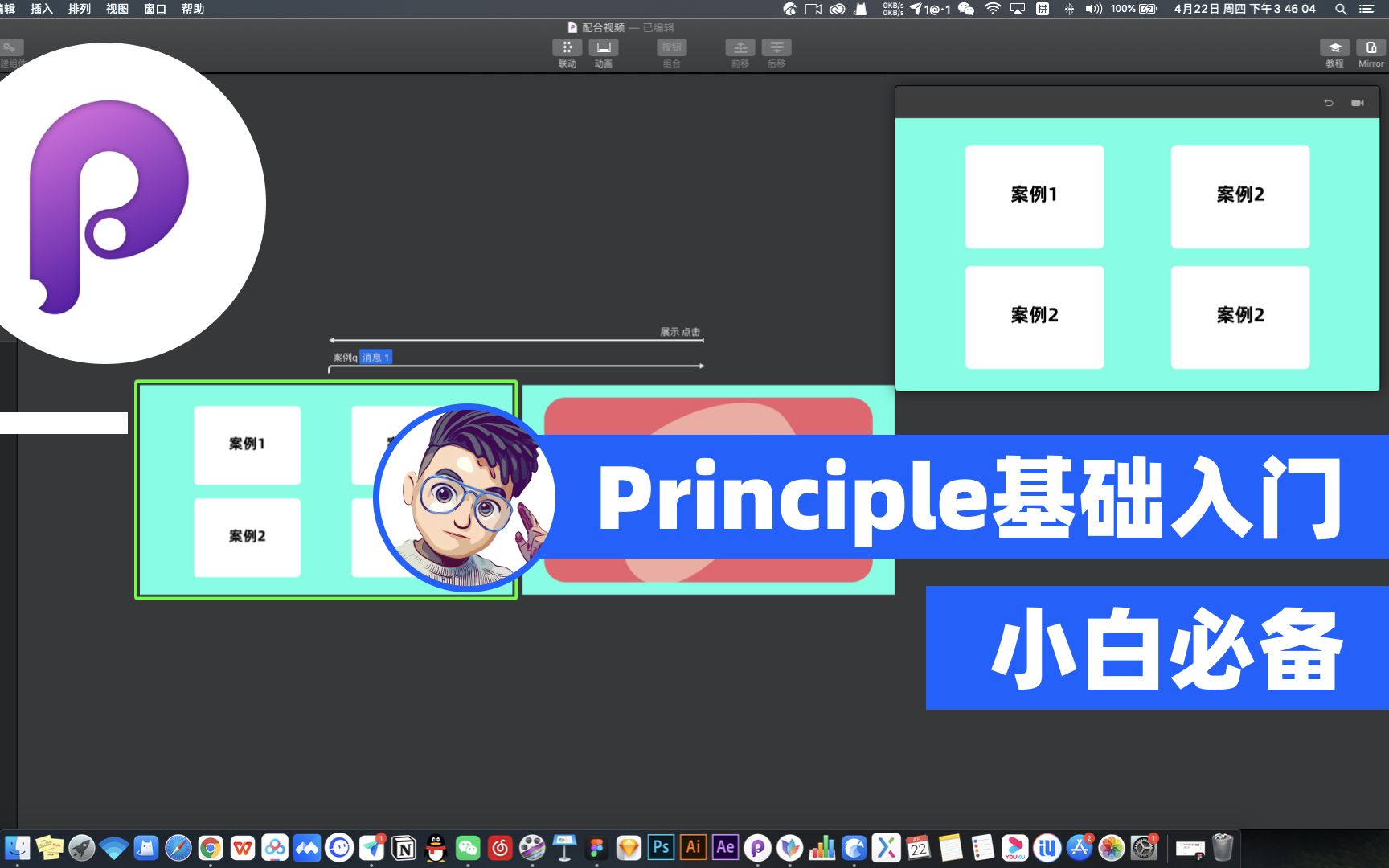The image size is (1389, 868).
Task: Click the Creative Cloud menu bar icon
Action: pos(837,9)
